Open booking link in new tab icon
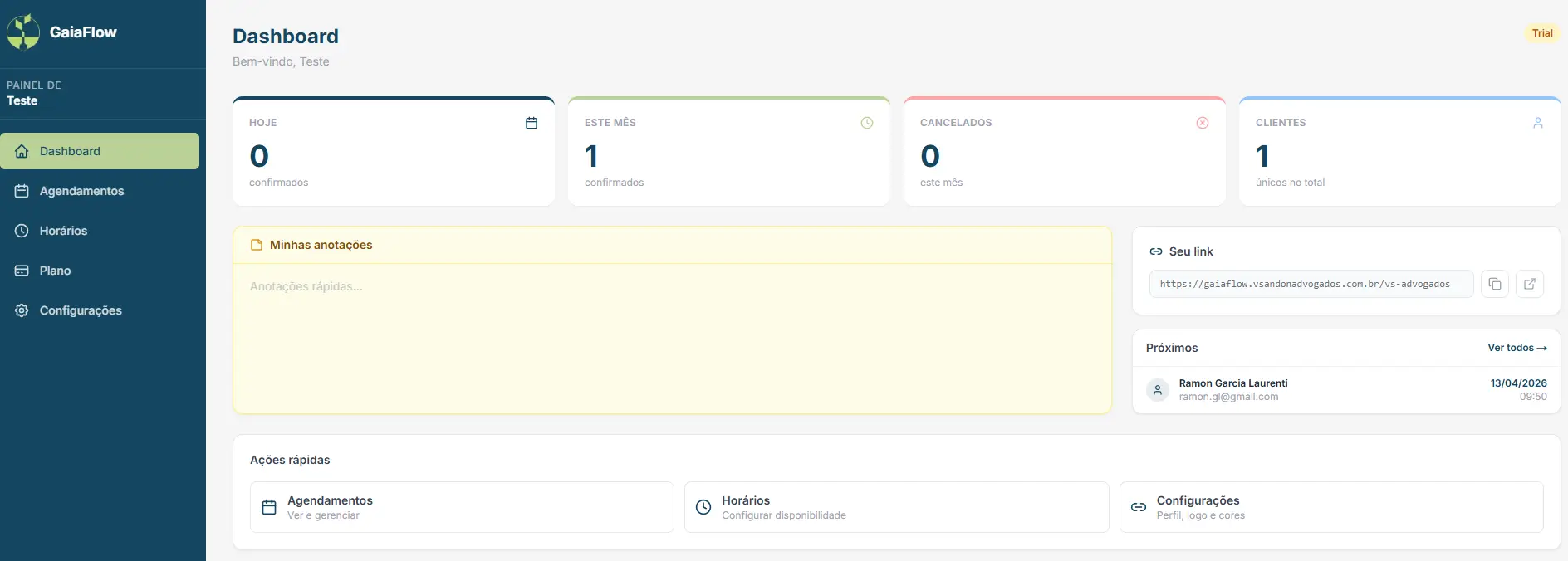 [1530, 284]
